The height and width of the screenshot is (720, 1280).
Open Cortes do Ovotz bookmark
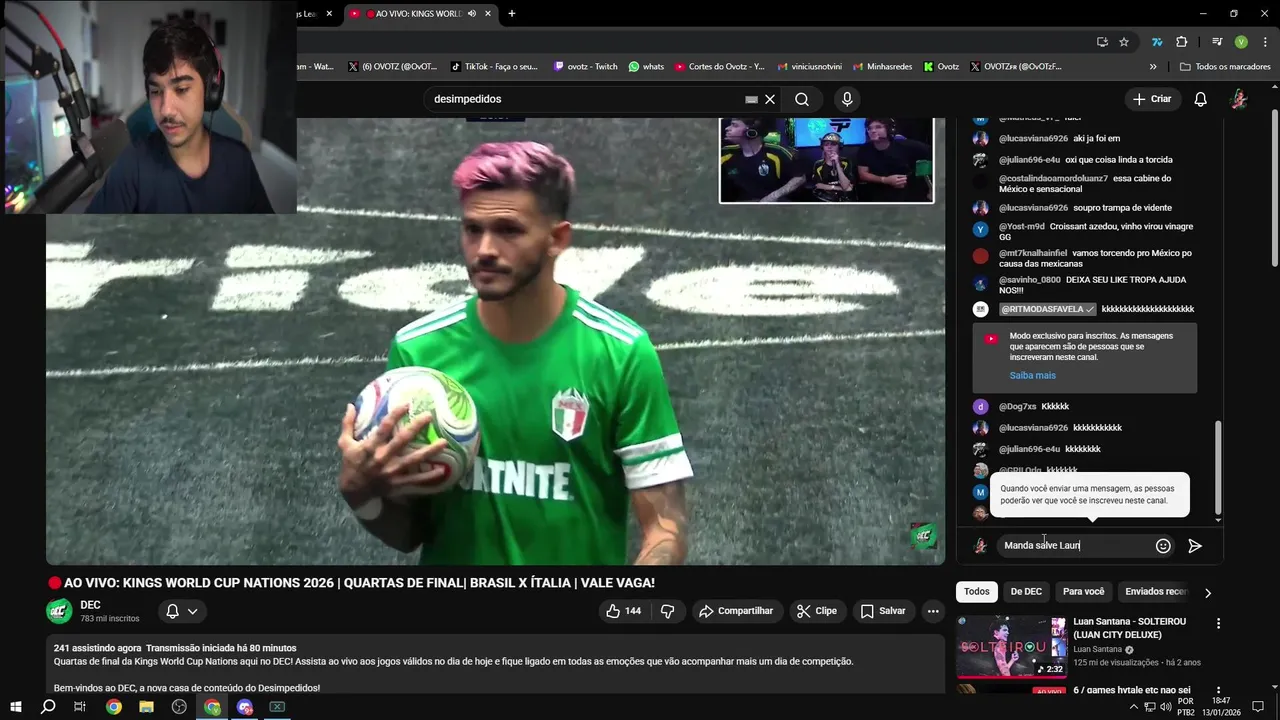click(720, 67)
